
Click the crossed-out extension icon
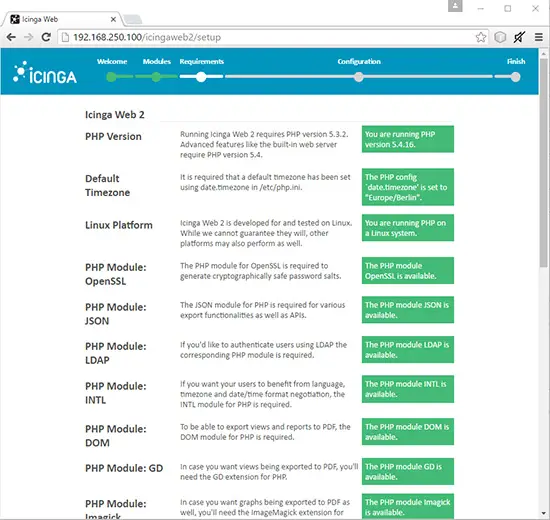tap(519, 37)
